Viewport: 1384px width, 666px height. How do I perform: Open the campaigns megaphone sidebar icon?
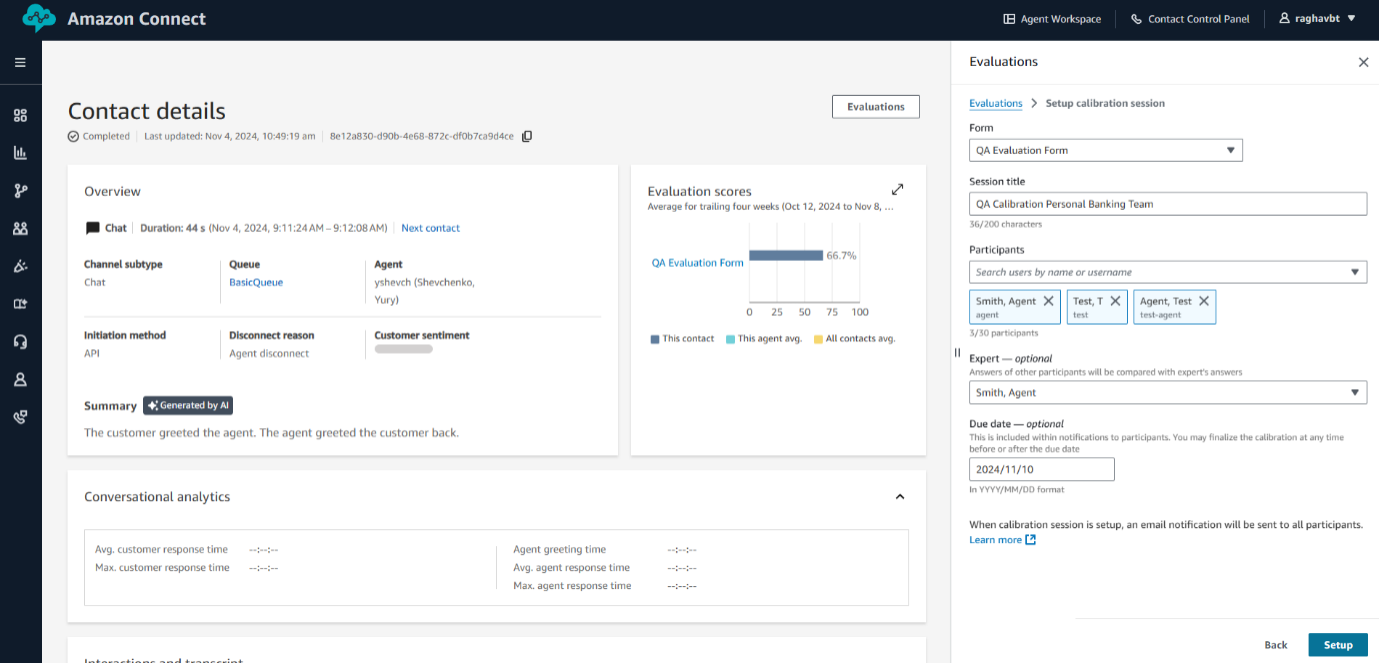pyautogui.click(x=20, y=266)
